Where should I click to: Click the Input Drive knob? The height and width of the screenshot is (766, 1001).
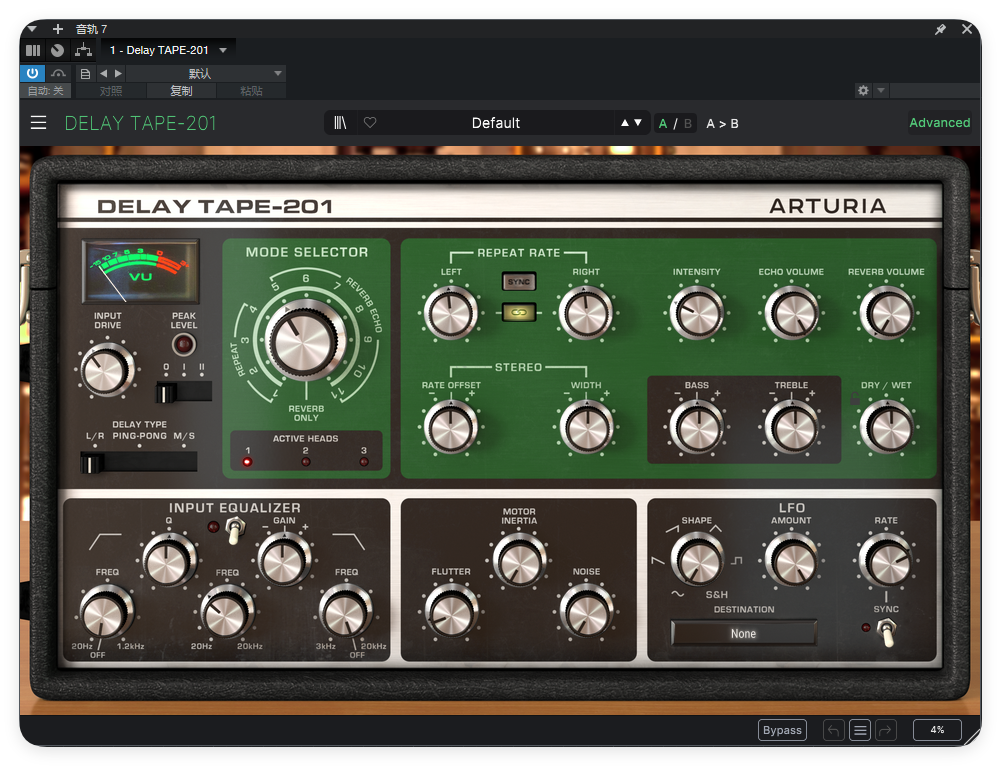[x=107, y=370]
